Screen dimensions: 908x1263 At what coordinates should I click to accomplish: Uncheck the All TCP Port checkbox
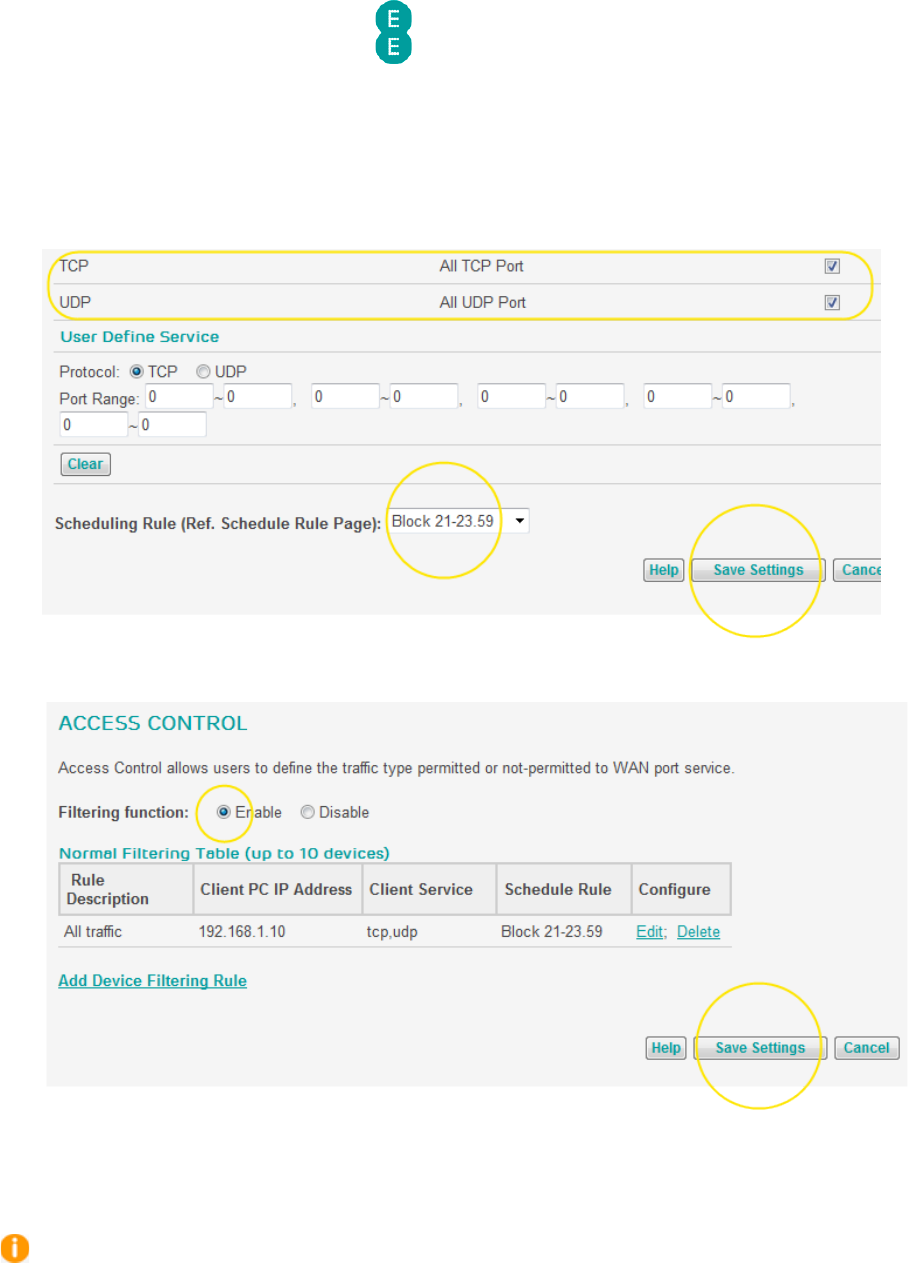click(832, 267)
